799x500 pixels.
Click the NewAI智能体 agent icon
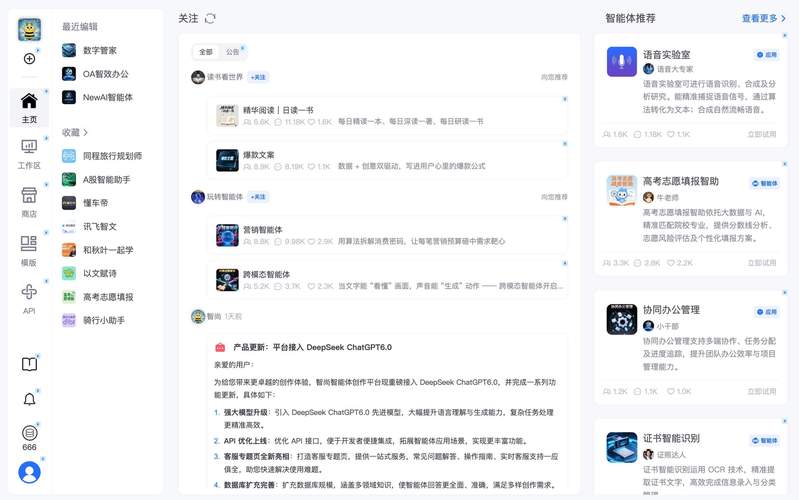[x=69, y=97]
